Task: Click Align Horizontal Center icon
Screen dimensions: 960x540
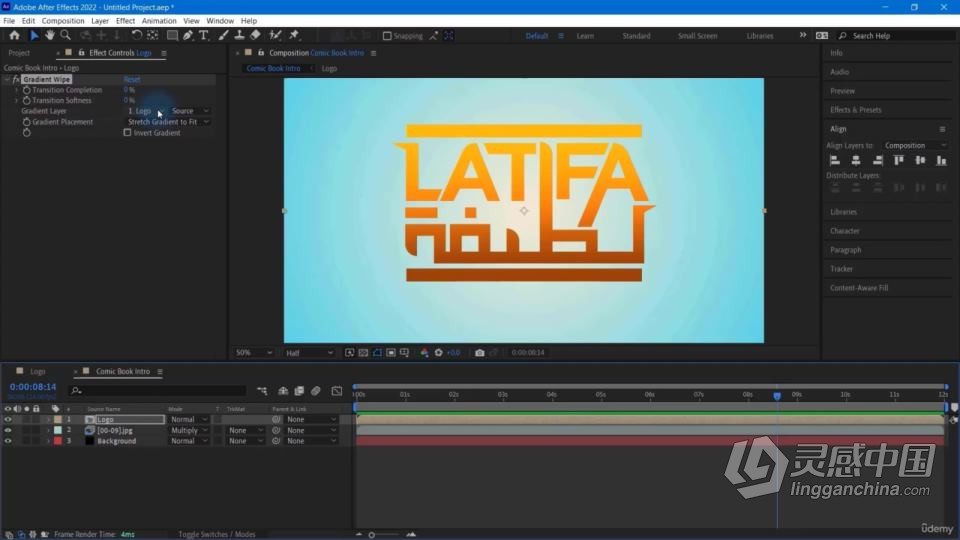Action: [x=856, y=160]
